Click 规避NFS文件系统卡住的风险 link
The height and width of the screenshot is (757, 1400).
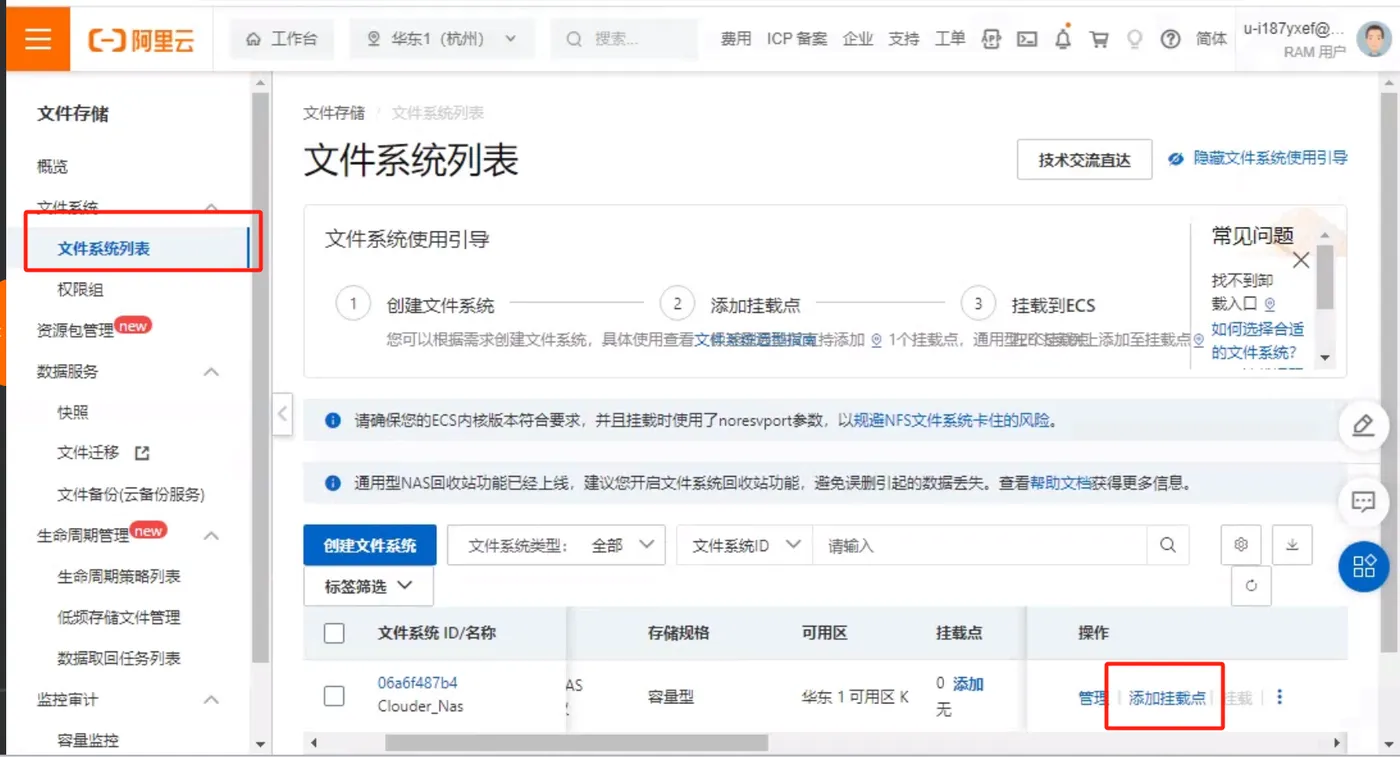coord(952,421)
